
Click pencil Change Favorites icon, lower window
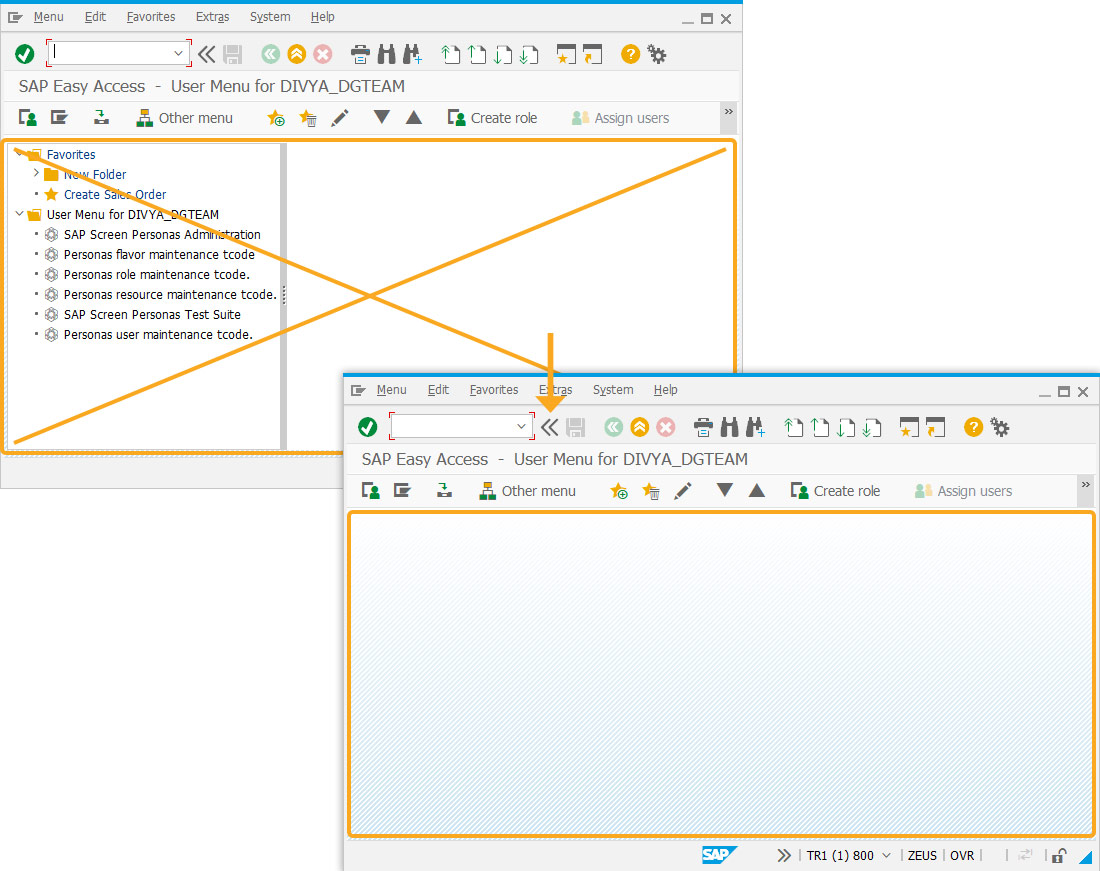pos(683,491)
